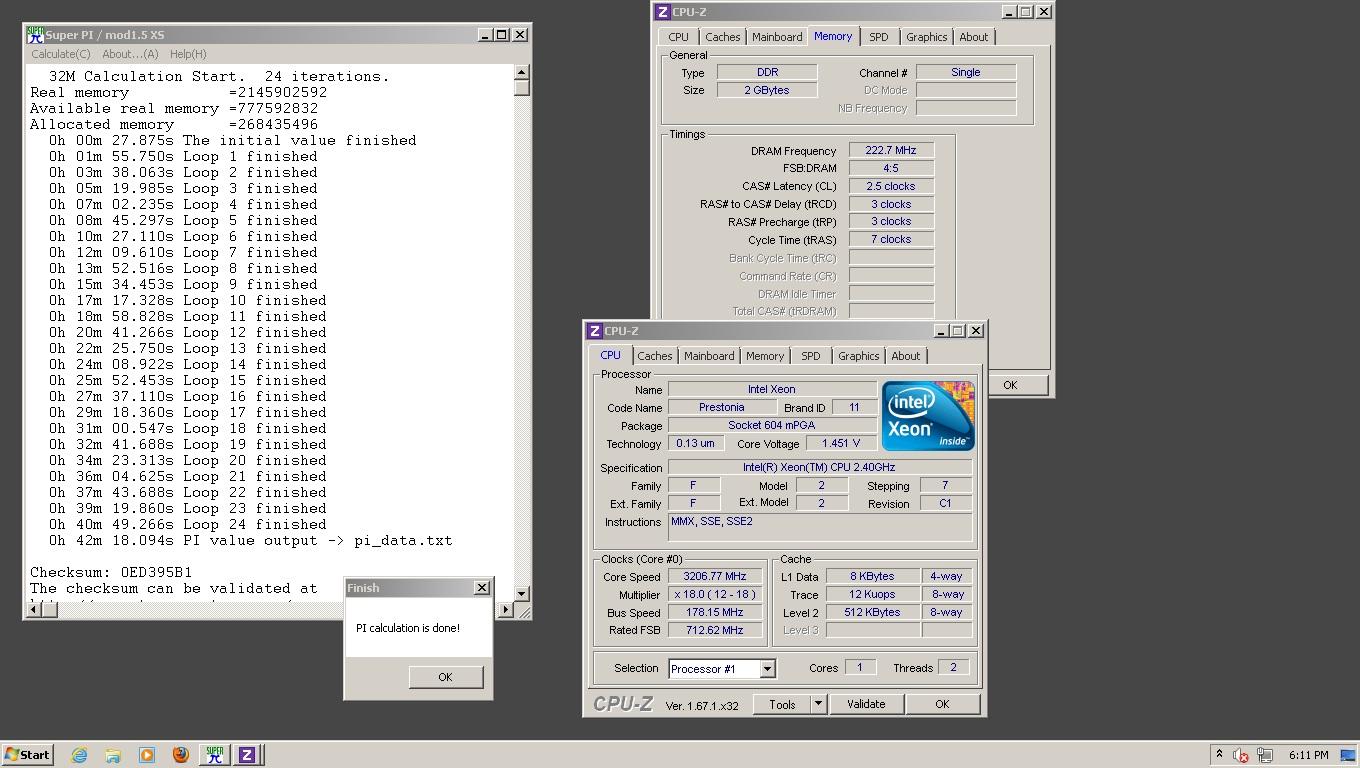Screen dimensions: 1360x768
Task: Click OK in front CPU-Z window
Action: point(942,704)
